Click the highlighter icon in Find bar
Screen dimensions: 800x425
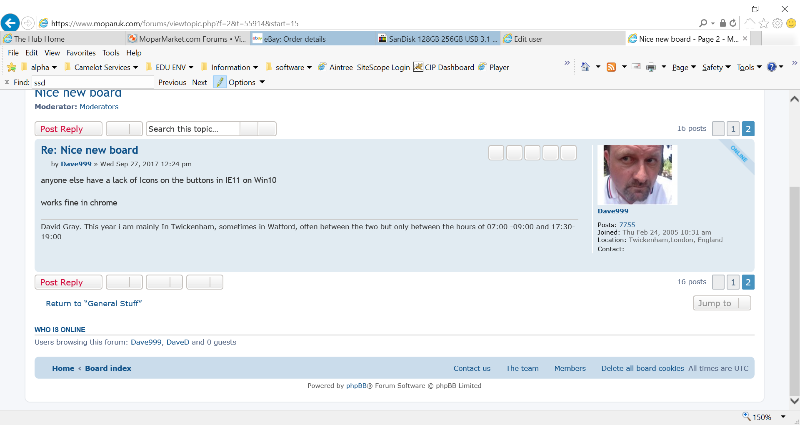point(220,82)
